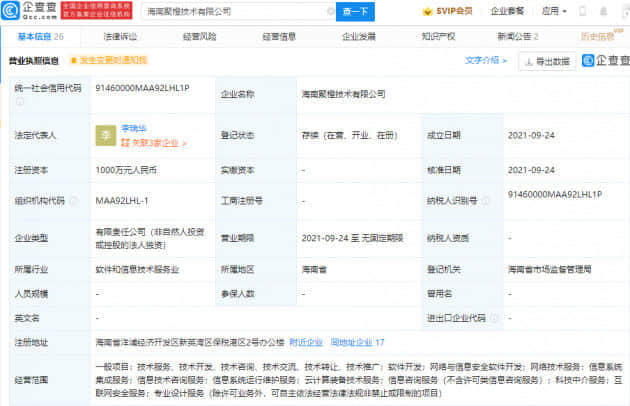Click the 所属地区 value 海南省
The height and width of the screenshot is (406, 630).
(314, 269)
